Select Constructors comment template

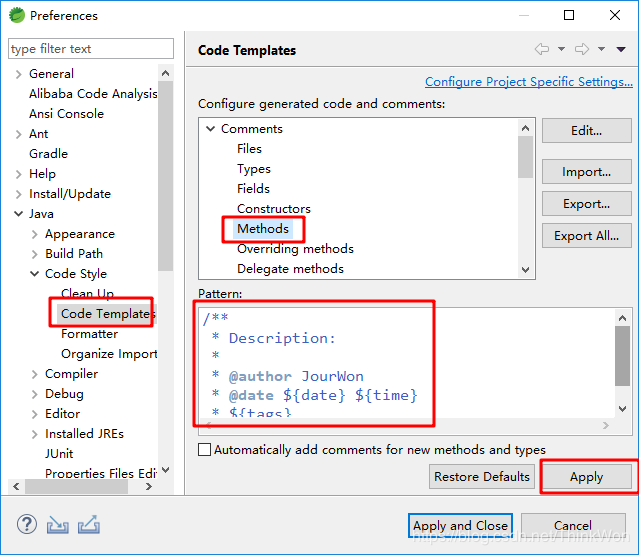coord(274,209)
